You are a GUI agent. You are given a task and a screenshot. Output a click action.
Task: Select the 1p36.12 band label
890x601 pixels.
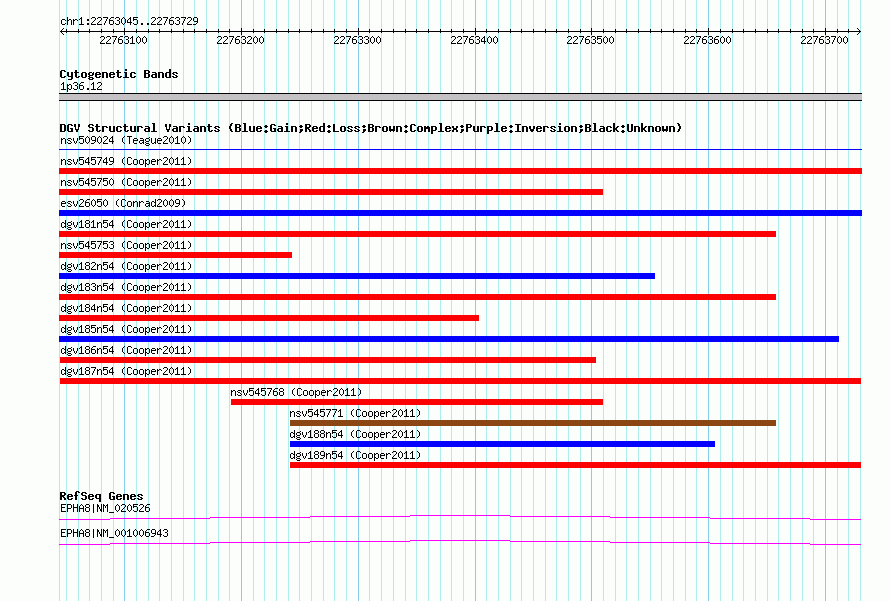[81, 86]
